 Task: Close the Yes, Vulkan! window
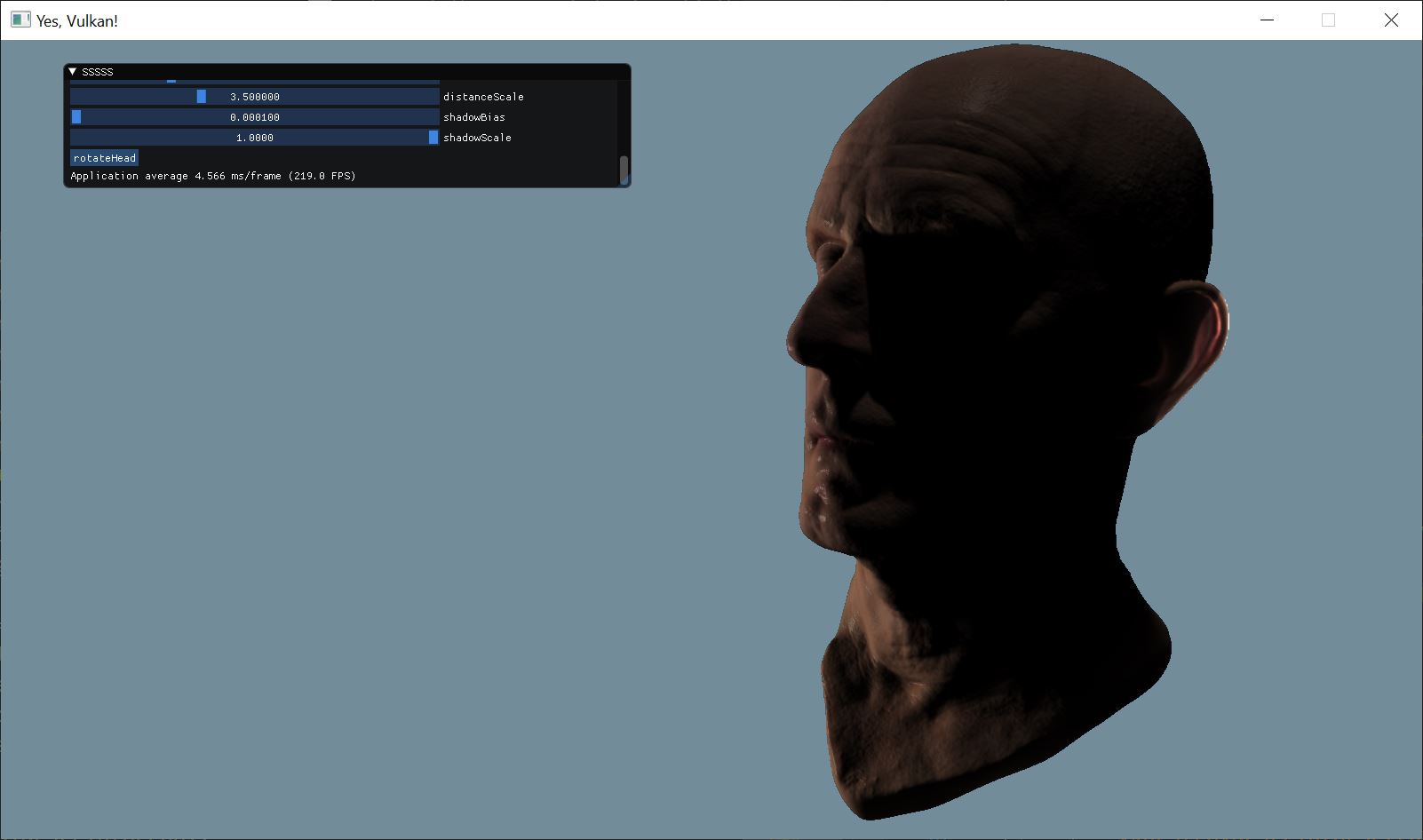tap(1391, 20)
